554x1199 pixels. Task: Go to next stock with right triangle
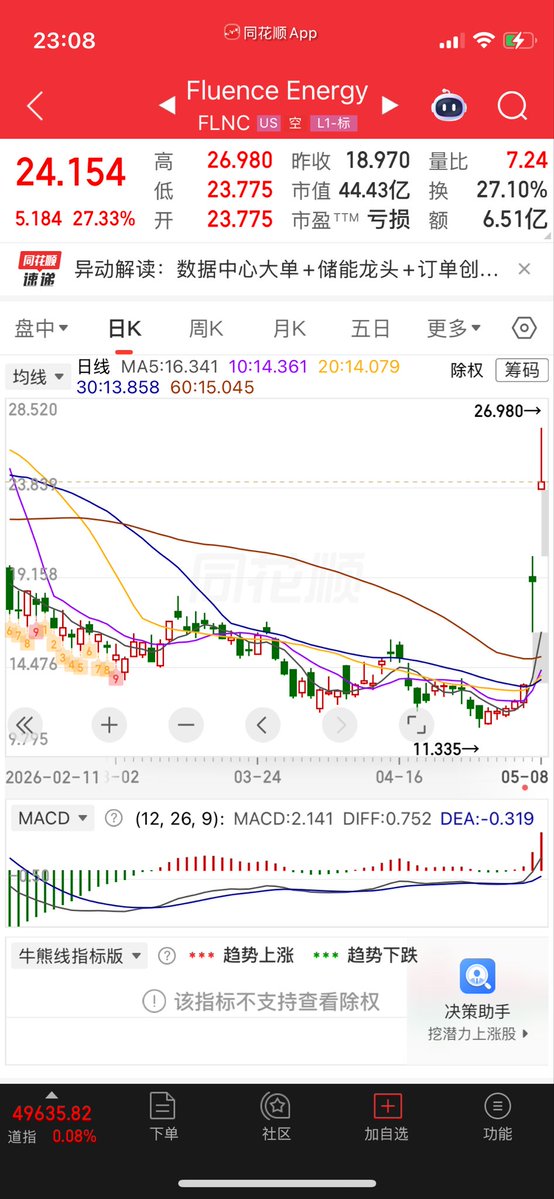point(389,106)
